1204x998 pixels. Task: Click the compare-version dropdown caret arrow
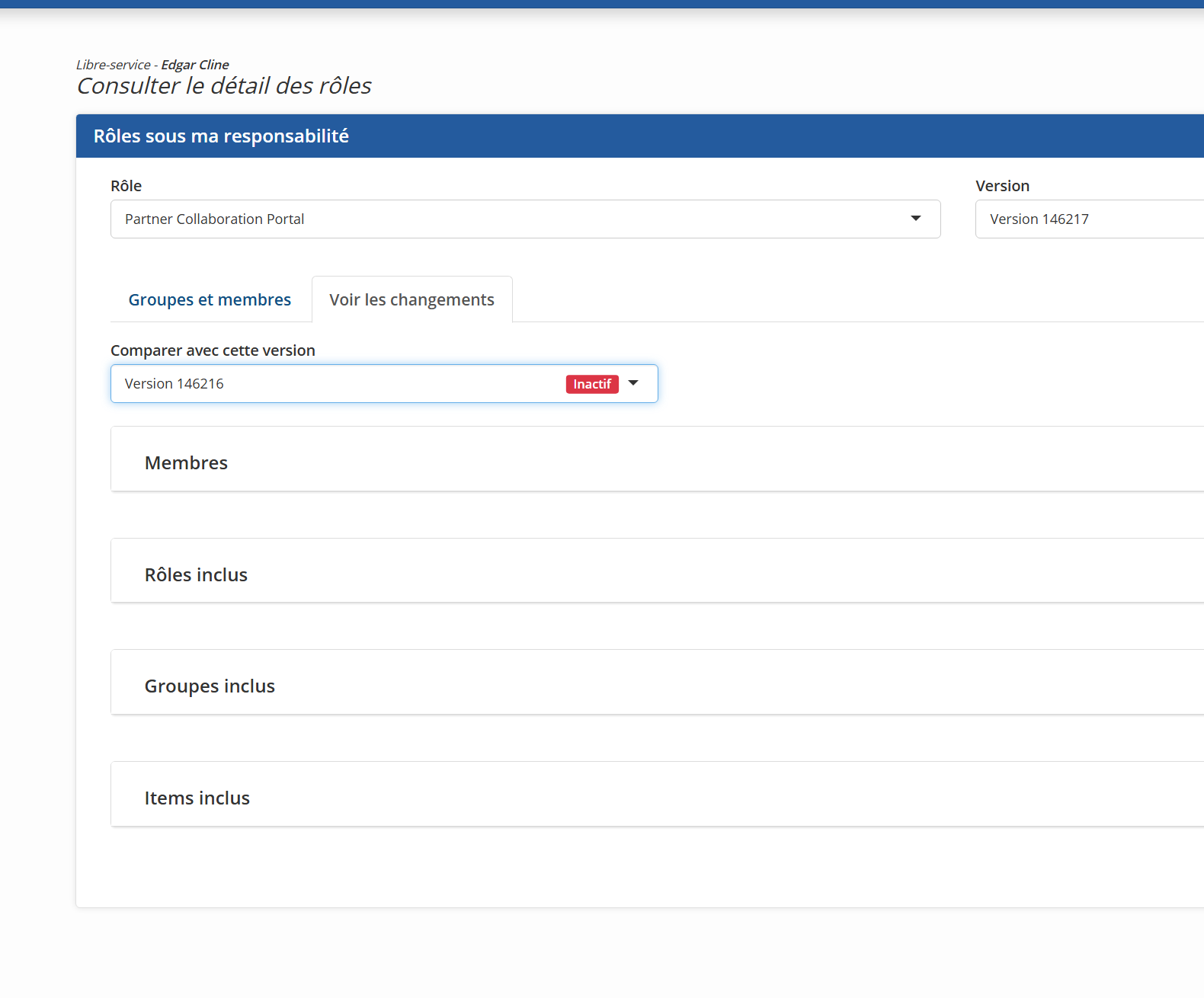[633, 383]
